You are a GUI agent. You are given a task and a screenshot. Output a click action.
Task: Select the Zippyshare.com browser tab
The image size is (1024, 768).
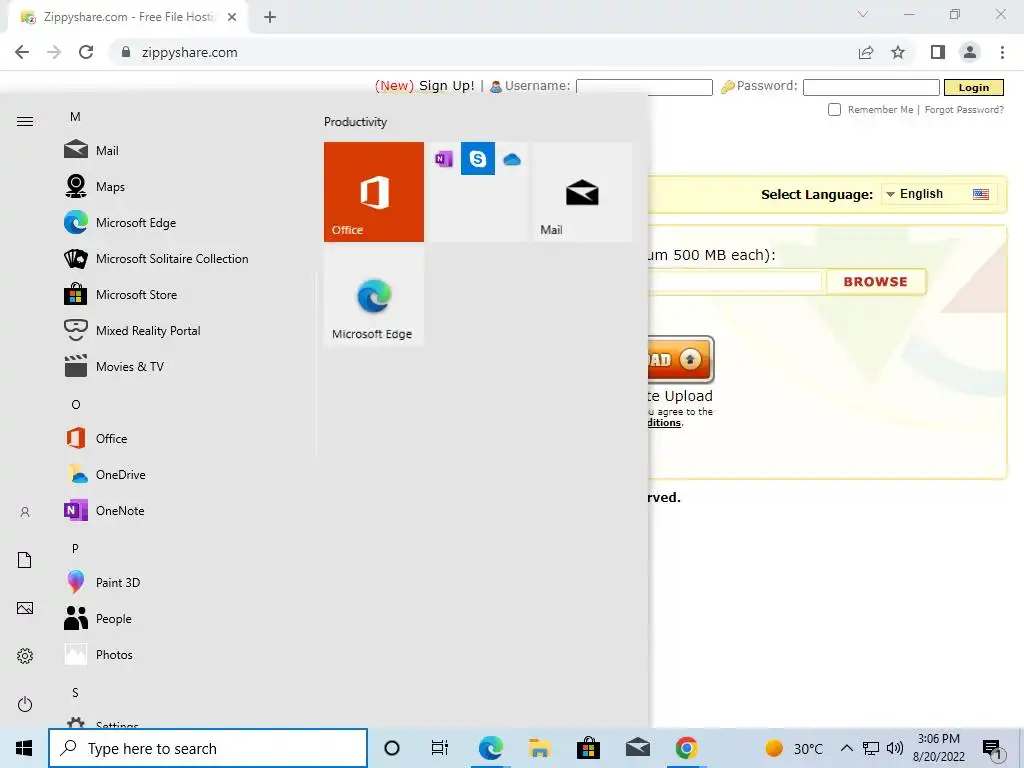(x=127, y=17)
